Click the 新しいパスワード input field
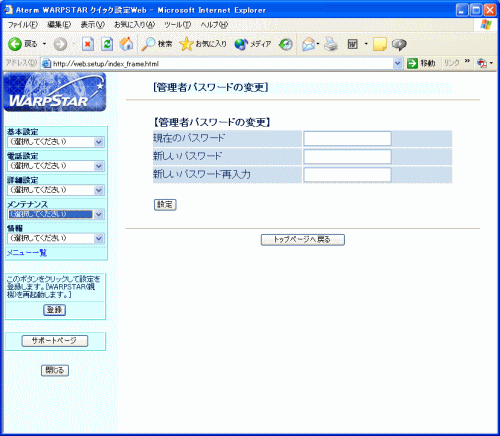The width and height of the screenshot is (500, 436). click(347, 157)
